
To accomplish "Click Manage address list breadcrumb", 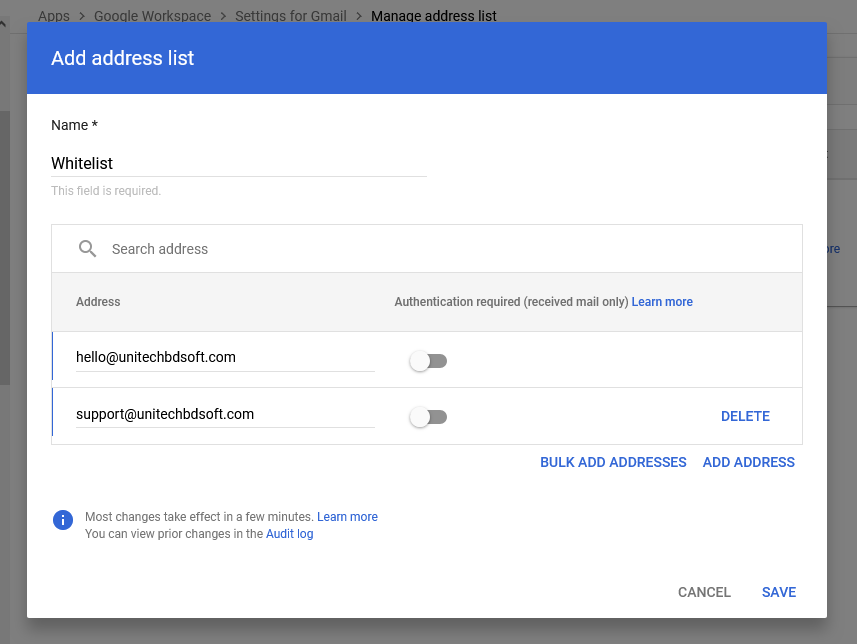I will pyautogui.click(x=433, y=16).
